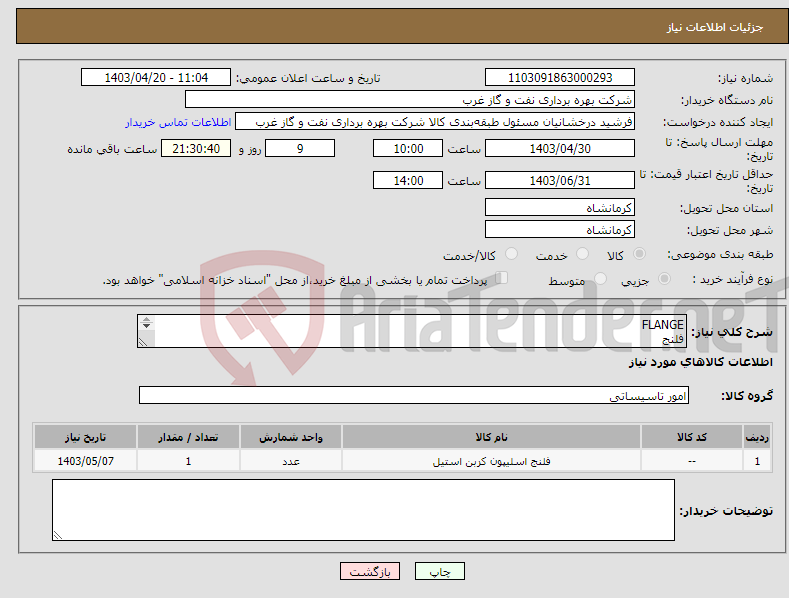Click the delivery province field کرمانشاه
Image resolution: width=789 pixels, height=598 pixels.
pyautogui.click(x=560, y=207)
